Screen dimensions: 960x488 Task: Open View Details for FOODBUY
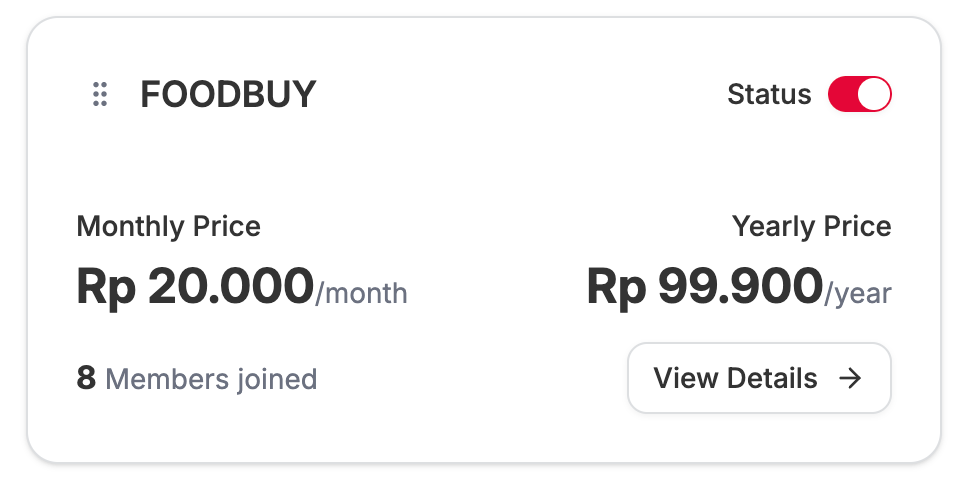point(758,378)
